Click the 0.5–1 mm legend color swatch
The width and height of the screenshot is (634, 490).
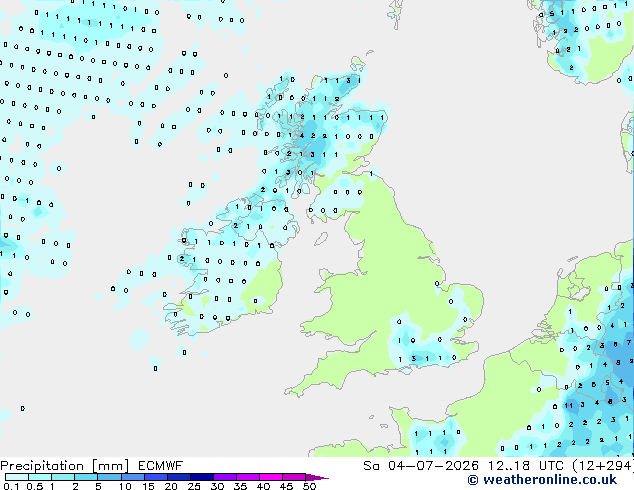(40, 477)
